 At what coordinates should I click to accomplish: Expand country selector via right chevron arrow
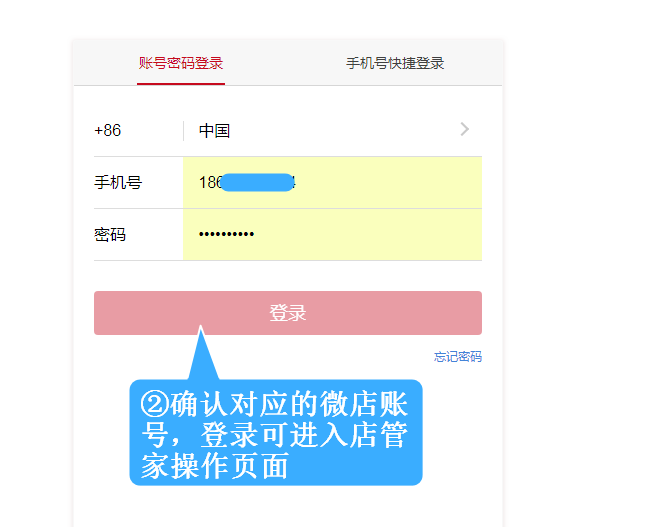[465, 129]
